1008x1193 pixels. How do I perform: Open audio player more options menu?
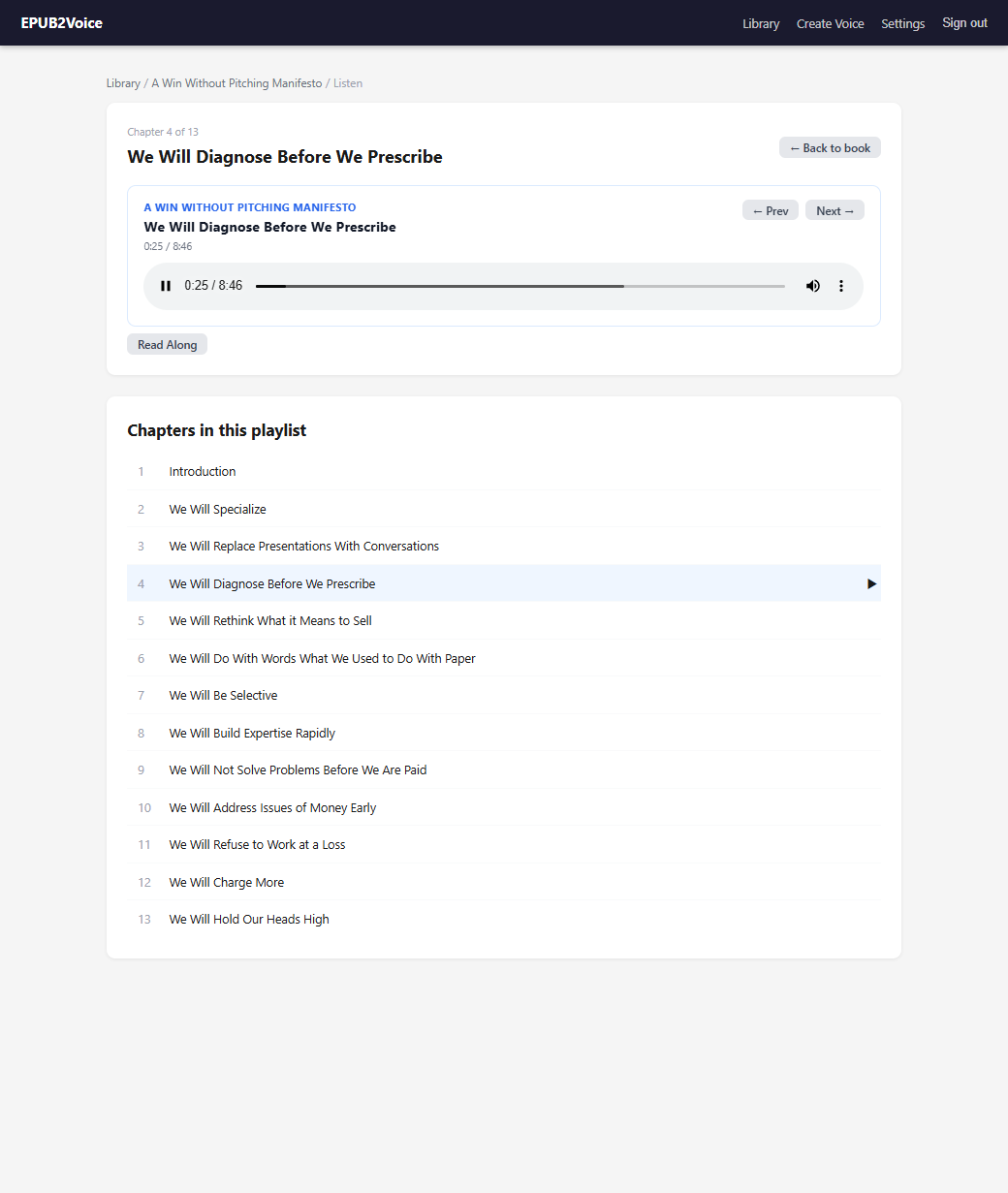click(841, 286)
